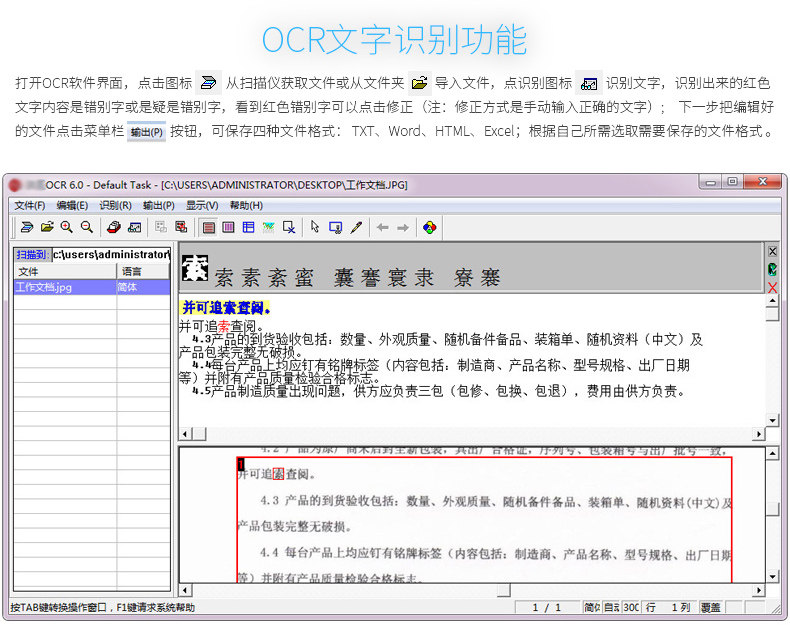The image size is (790, 638).
Task: Choose candidate character 素
Action: click(251, 278)
